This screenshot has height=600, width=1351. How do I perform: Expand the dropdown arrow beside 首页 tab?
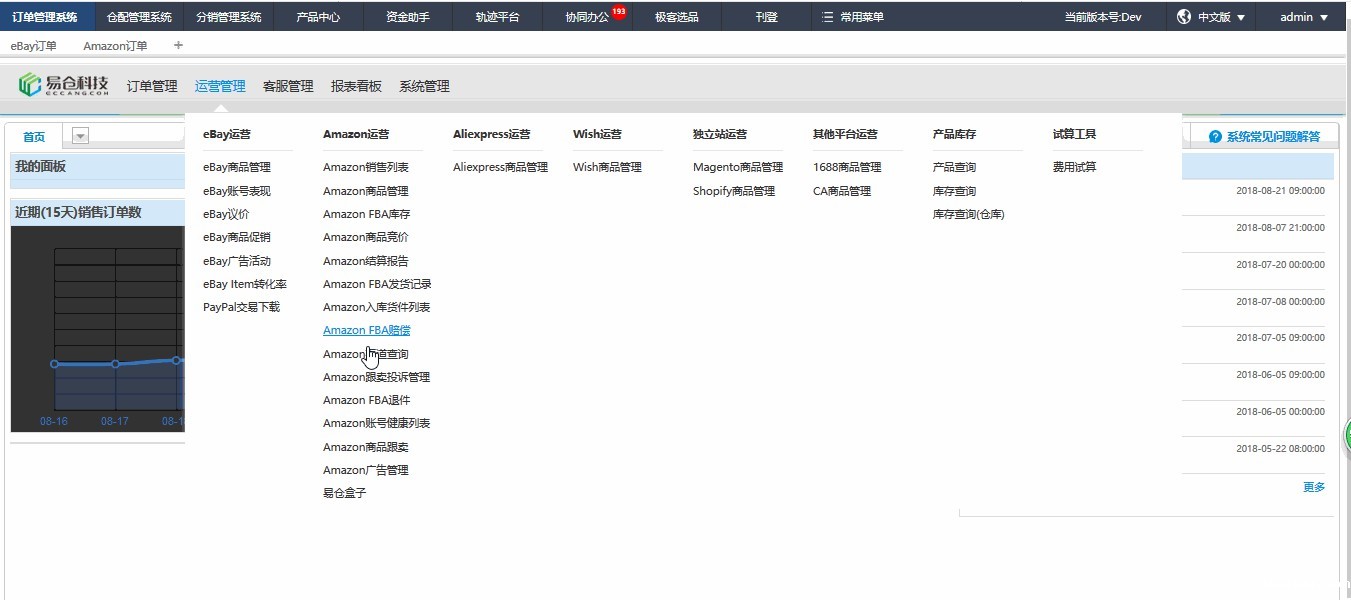click(x=81, y=137)
